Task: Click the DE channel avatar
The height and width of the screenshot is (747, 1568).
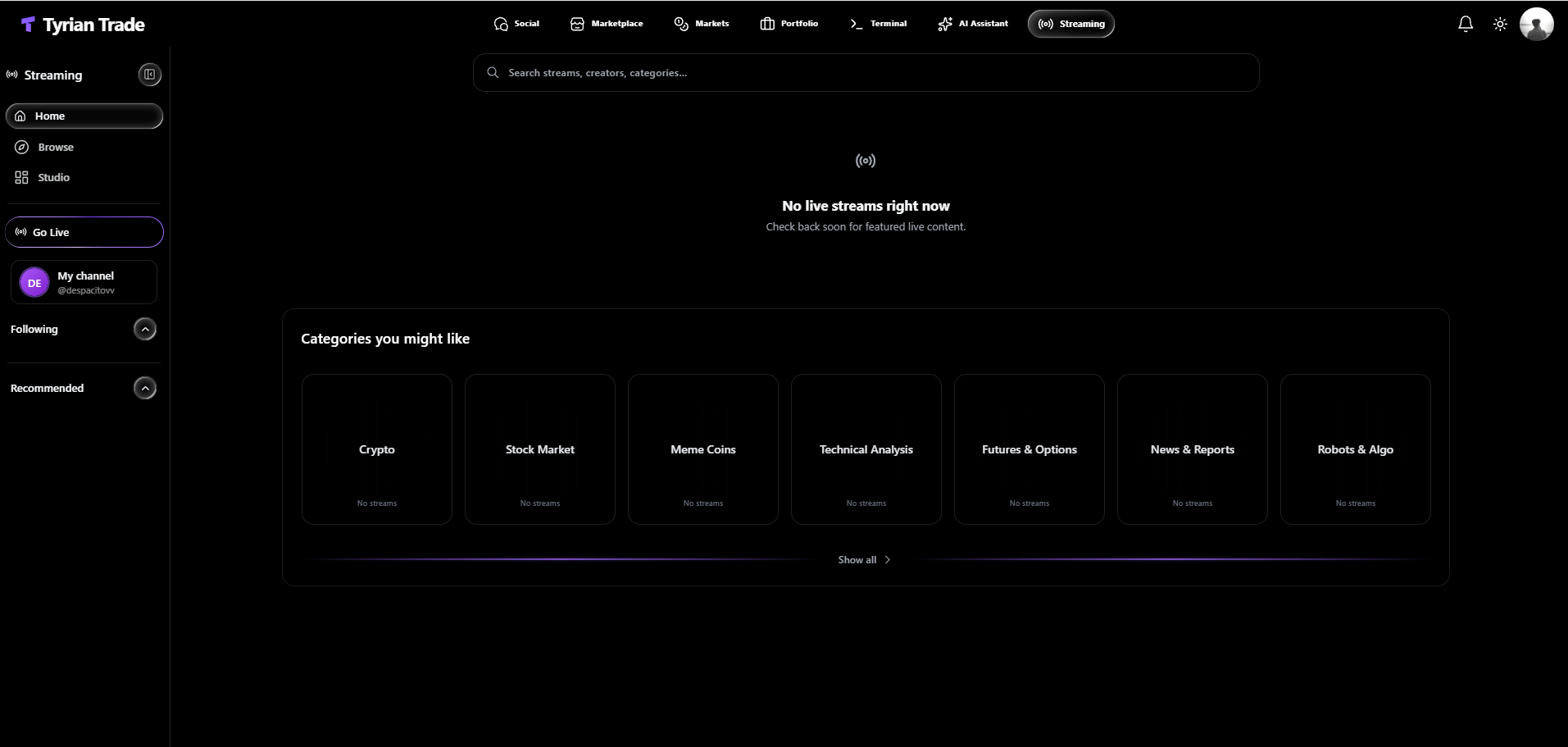Action: point(34,283)
